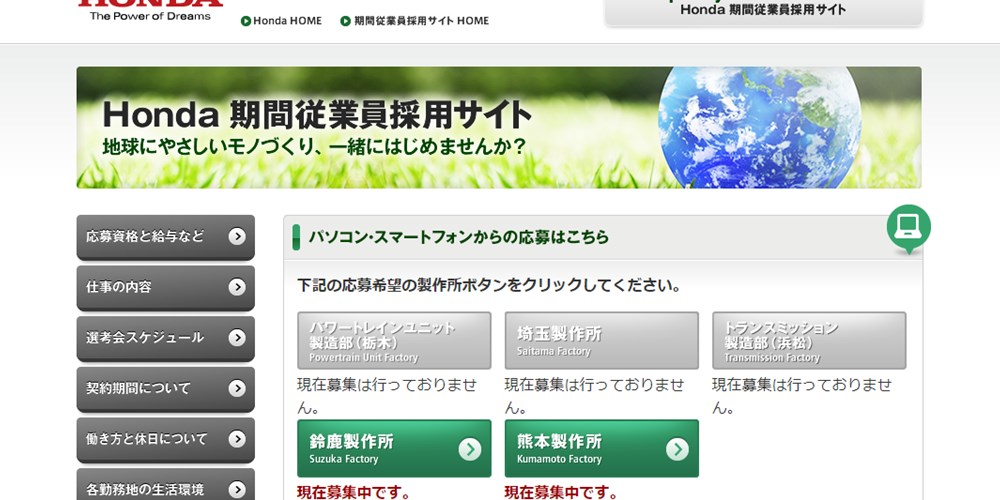
Task: Click the hero banner with the globe
Action: 499,128
